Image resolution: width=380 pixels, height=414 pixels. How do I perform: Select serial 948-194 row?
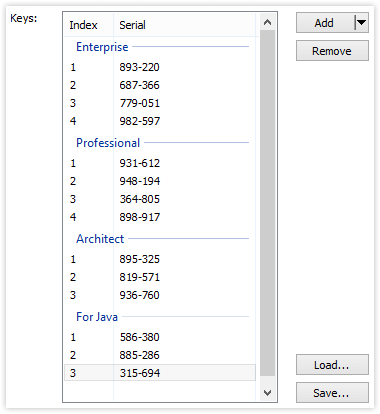pos(160,181)
